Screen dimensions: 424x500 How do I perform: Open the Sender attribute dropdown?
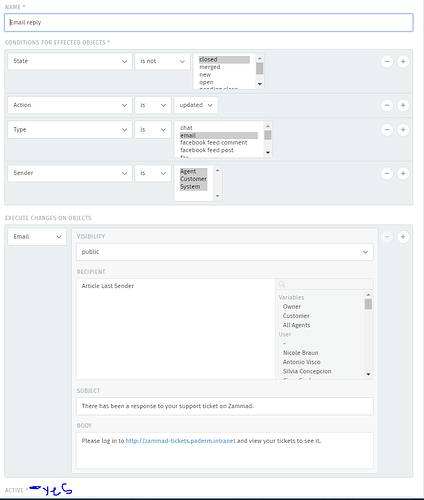pos(70,173)
